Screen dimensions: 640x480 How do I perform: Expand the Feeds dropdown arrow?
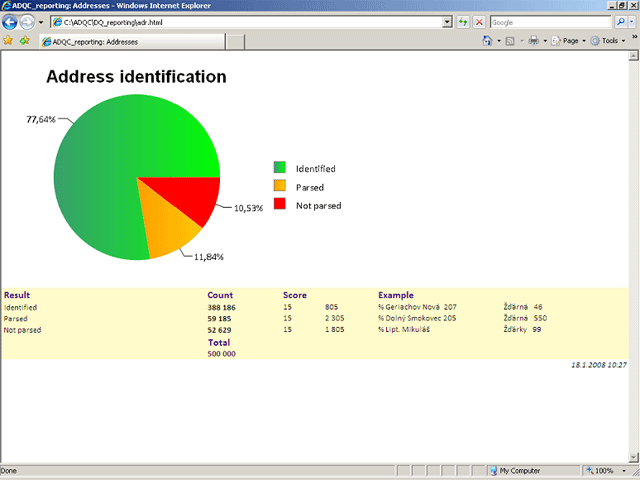coord(522,41)
